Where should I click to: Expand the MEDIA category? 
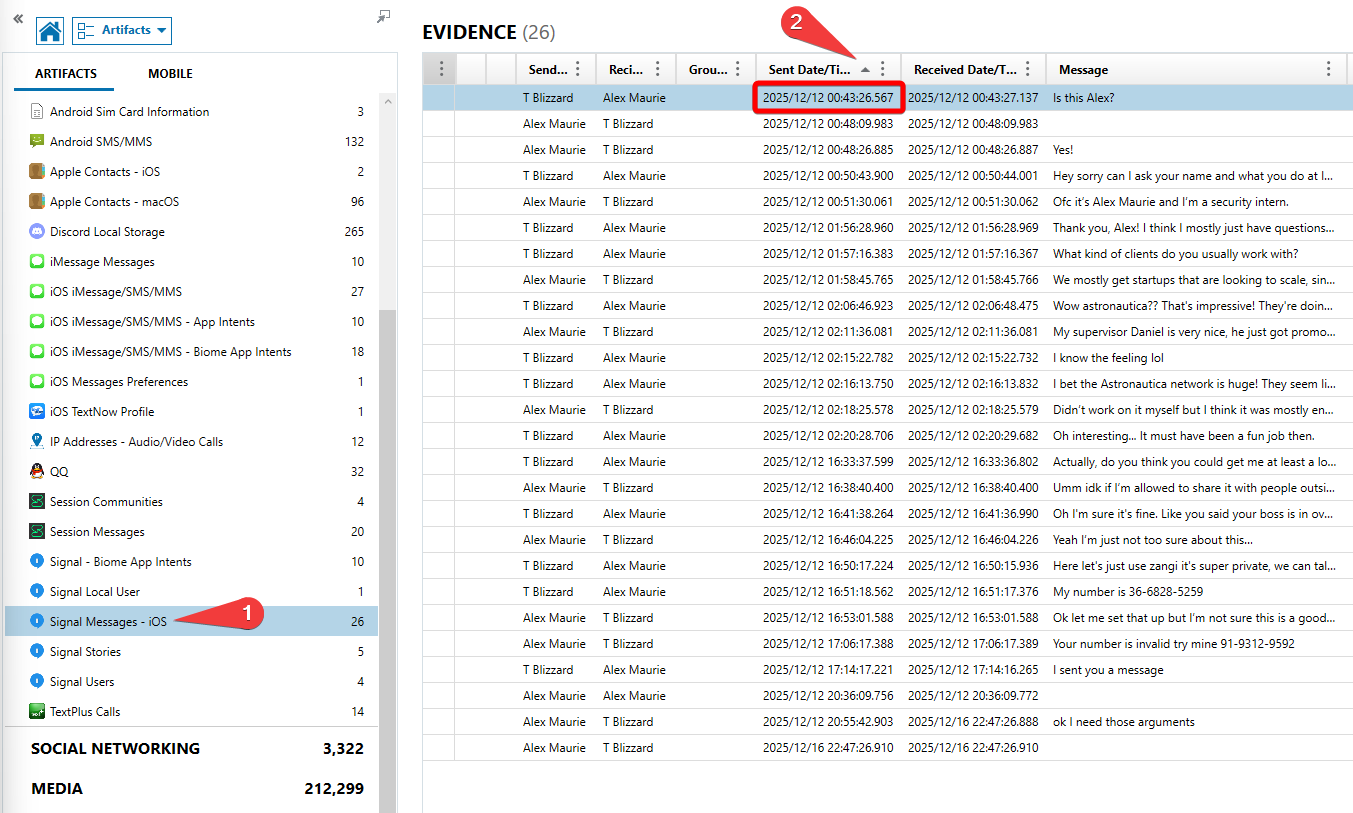point(197,789)
